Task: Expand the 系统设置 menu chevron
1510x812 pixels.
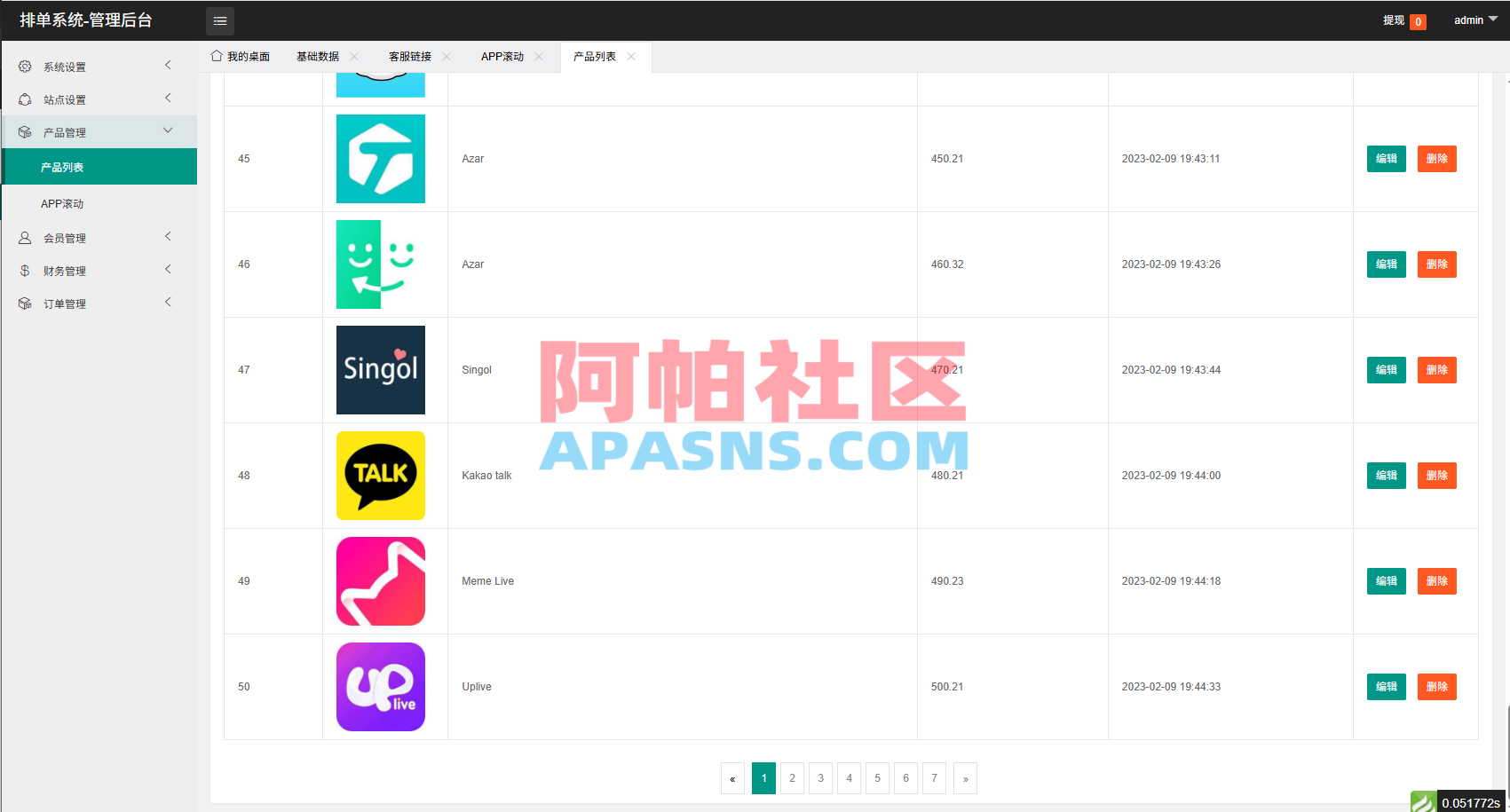Action: [168, 66]
